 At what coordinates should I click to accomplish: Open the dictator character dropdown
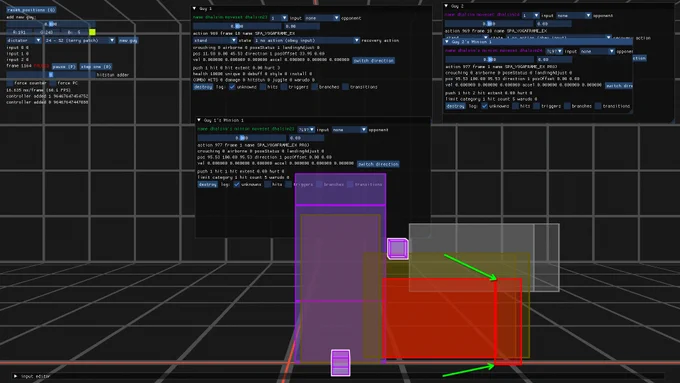coord(24,40)
